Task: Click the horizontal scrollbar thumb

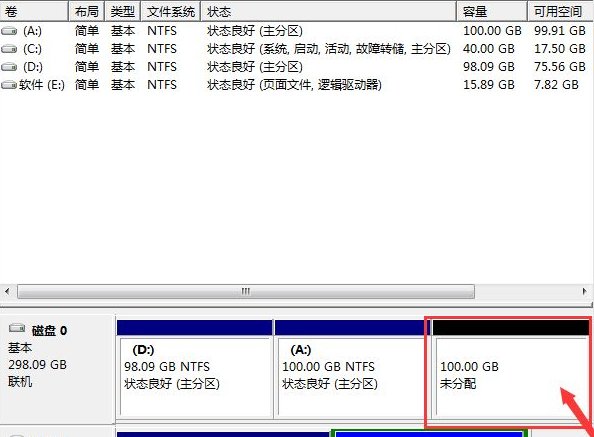Action: (246, 292)
